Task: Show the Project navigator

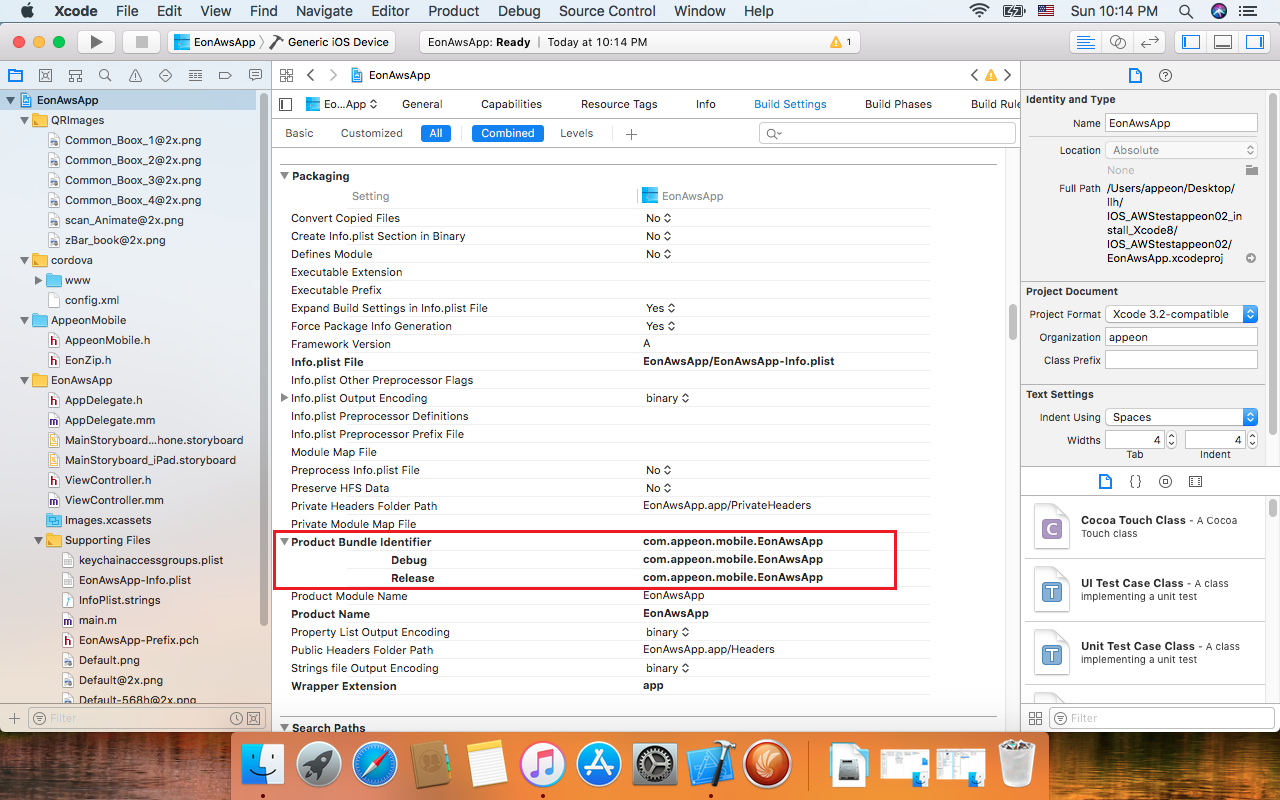Action: [x=15, y=75]
